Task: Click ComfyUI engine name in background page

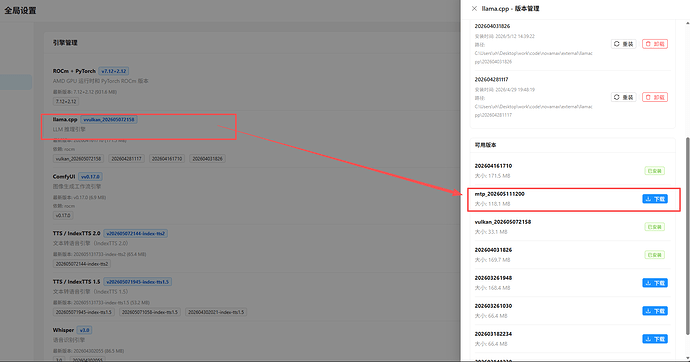Action: (64, 176)
